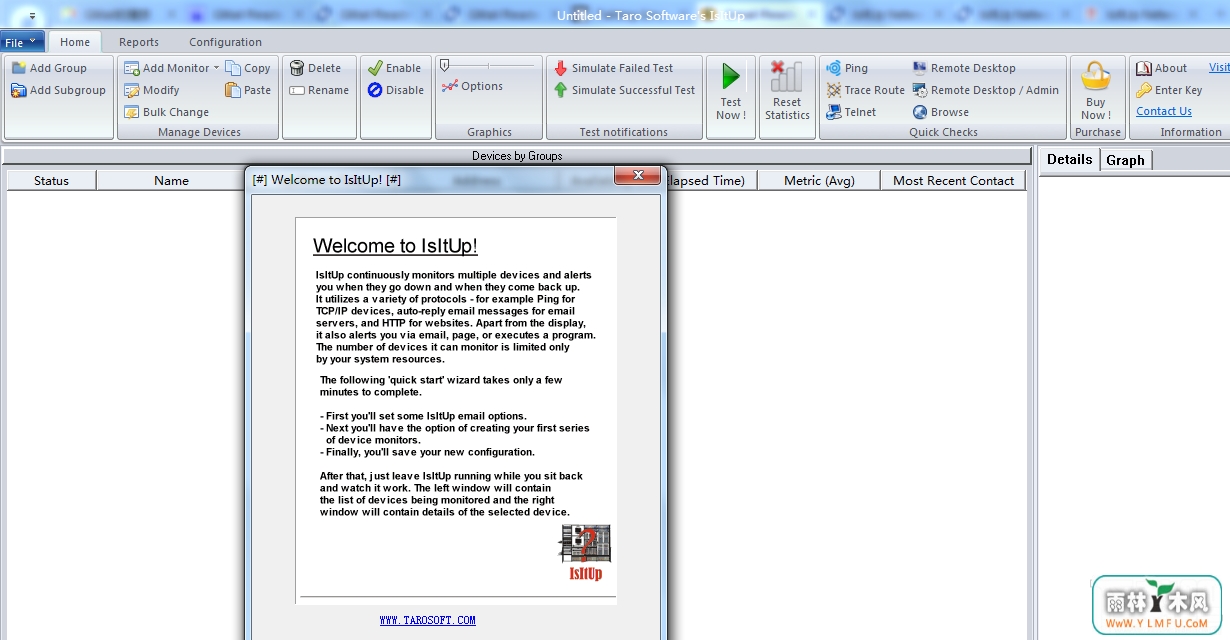Select Bulk Change in Manage Devices
The image size is (1230, 640).
click(166, 112)
